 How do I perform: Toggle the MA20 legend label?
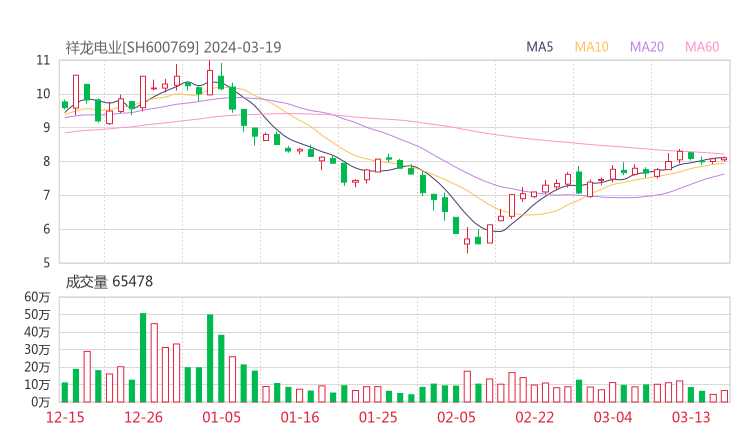[647, 47]
